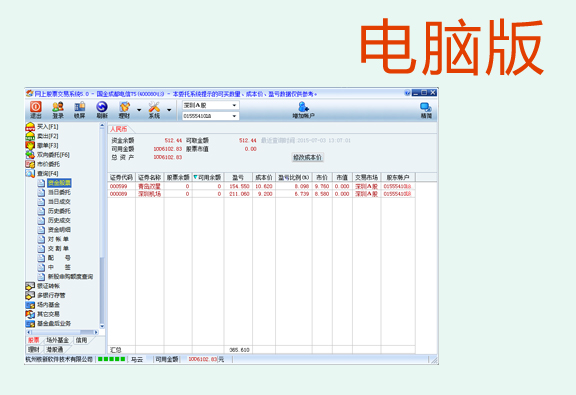The image size is (576, 395).
Task: Open 系统 toolbar dropdown arrow
Action: [x=169, y=110]
